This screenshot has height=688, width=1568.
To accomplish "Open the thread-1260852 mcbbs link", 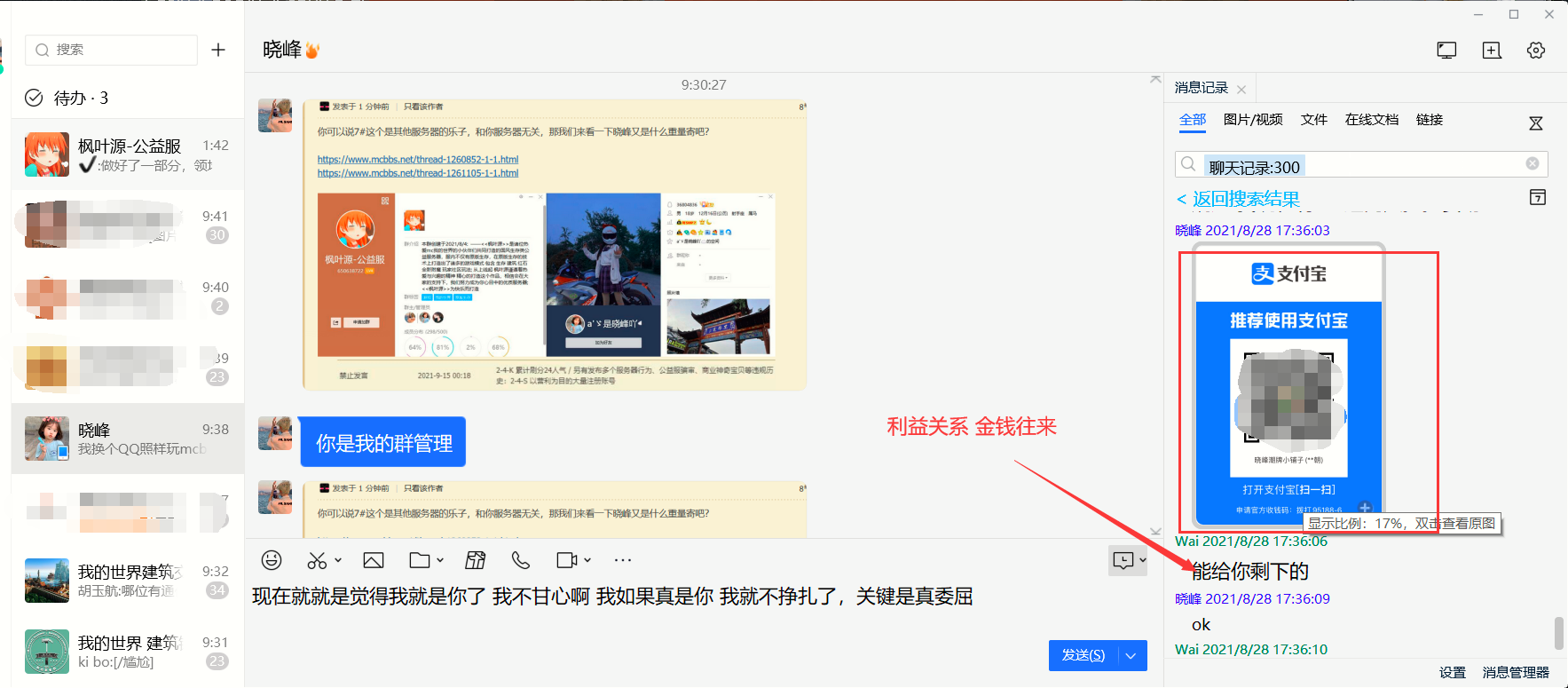I will click(418, 160).
